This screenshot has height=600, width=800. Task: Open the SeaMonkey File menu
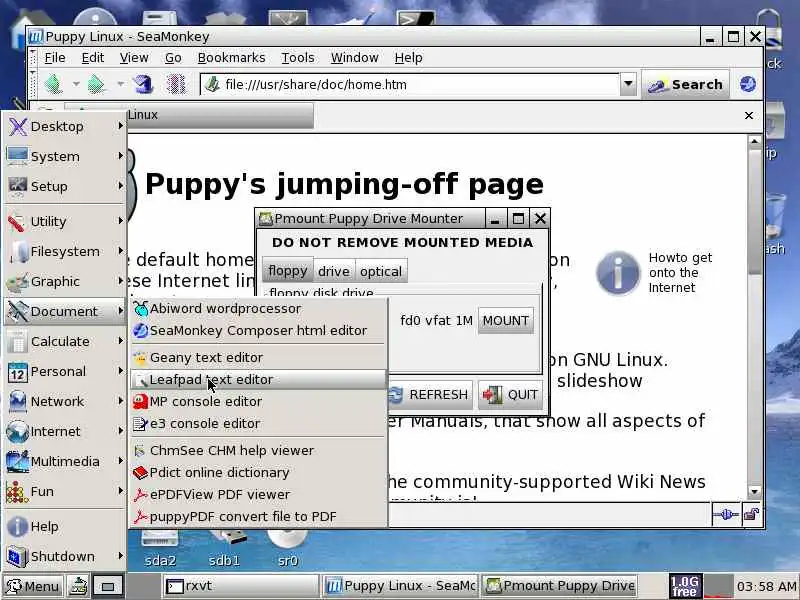pyautogui.click(x=55, y=58)
